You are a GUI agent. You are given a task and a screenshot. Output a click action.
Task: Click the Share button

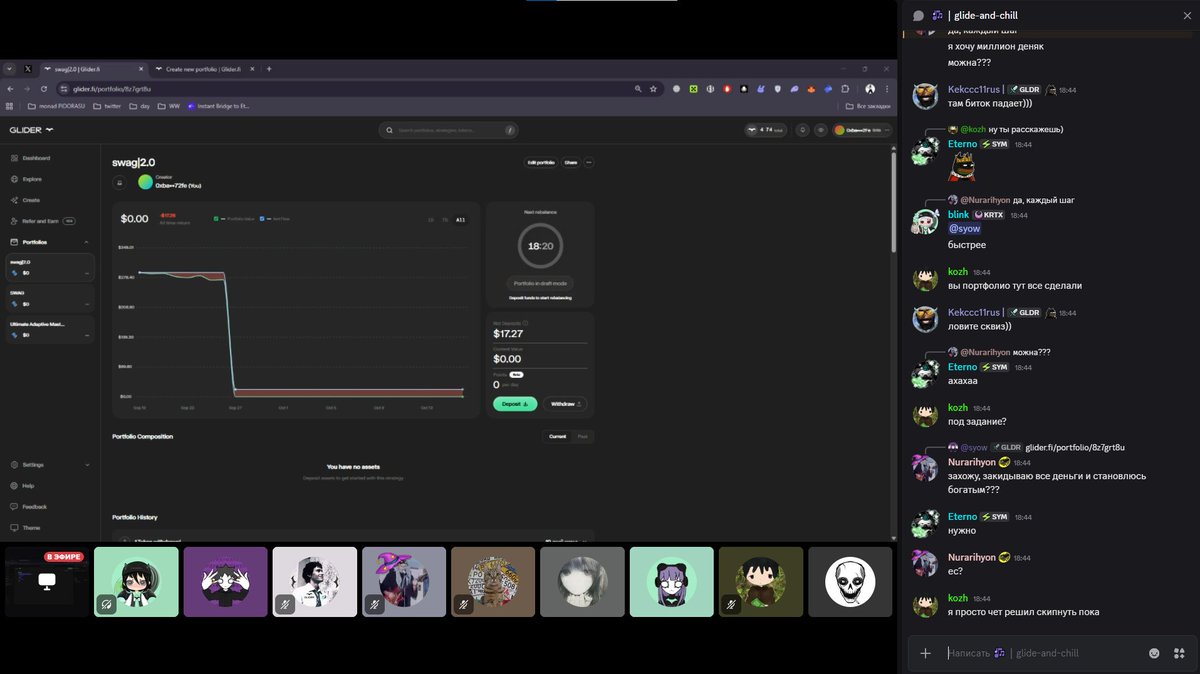click(570, 162)
